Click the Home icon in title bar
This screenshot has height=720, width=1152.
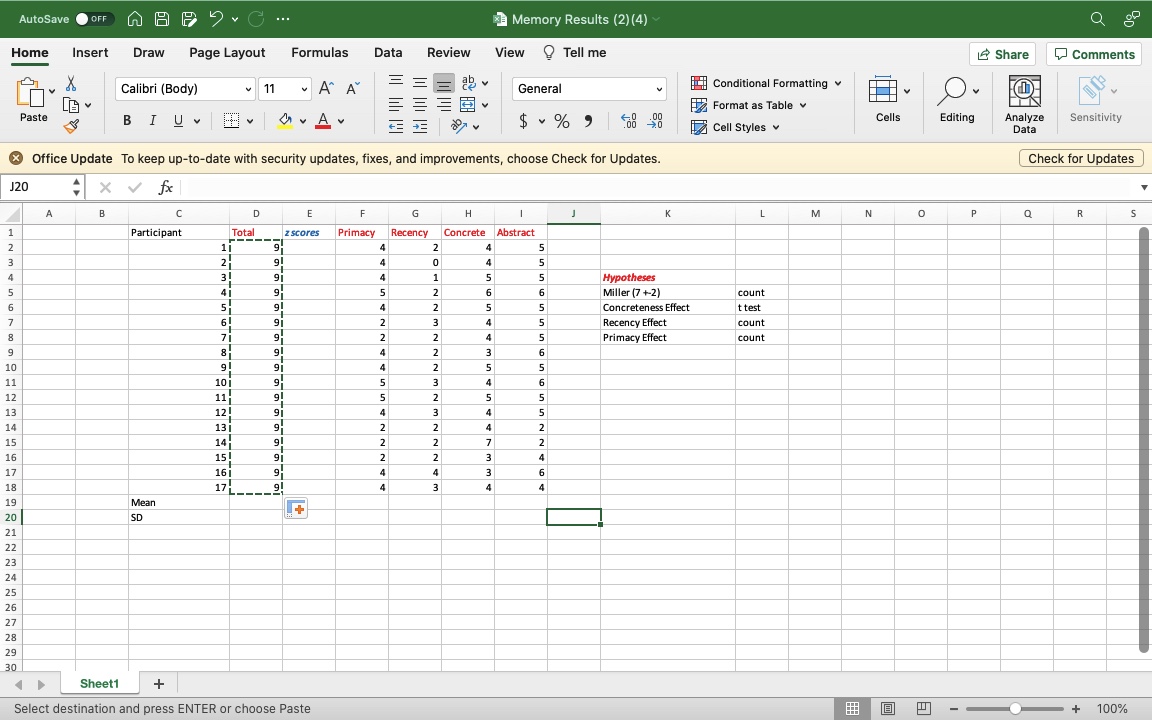(134, 19)
